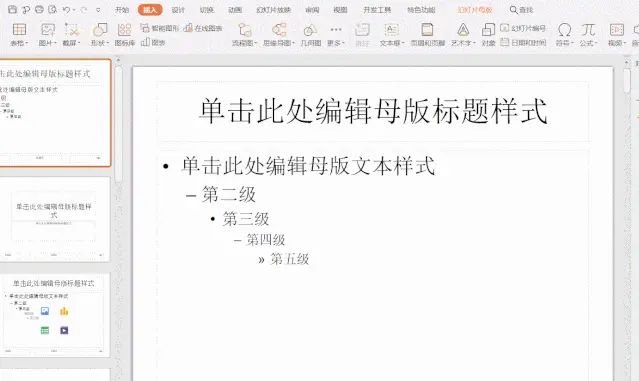
Task: Switch to the 视图 view tab
Action: 340,10
